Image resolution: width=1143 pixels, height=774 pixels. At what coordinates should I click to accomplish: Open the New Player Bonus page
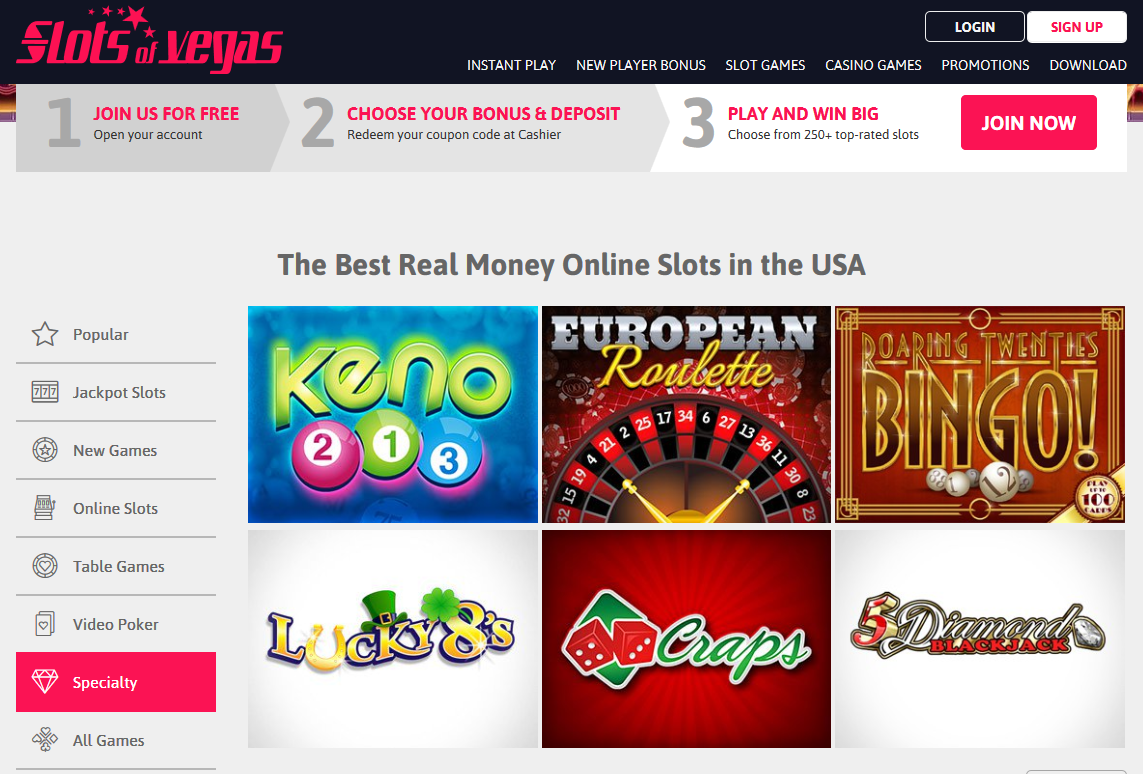click(x=641, y=65)
